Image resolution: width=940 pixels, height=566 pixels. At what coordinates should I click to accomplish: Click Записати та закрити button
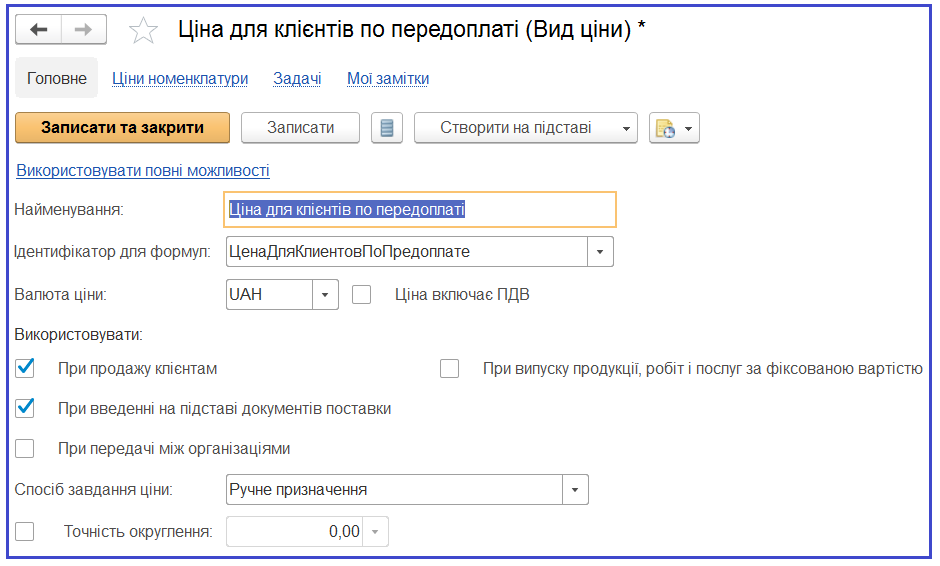122,128
